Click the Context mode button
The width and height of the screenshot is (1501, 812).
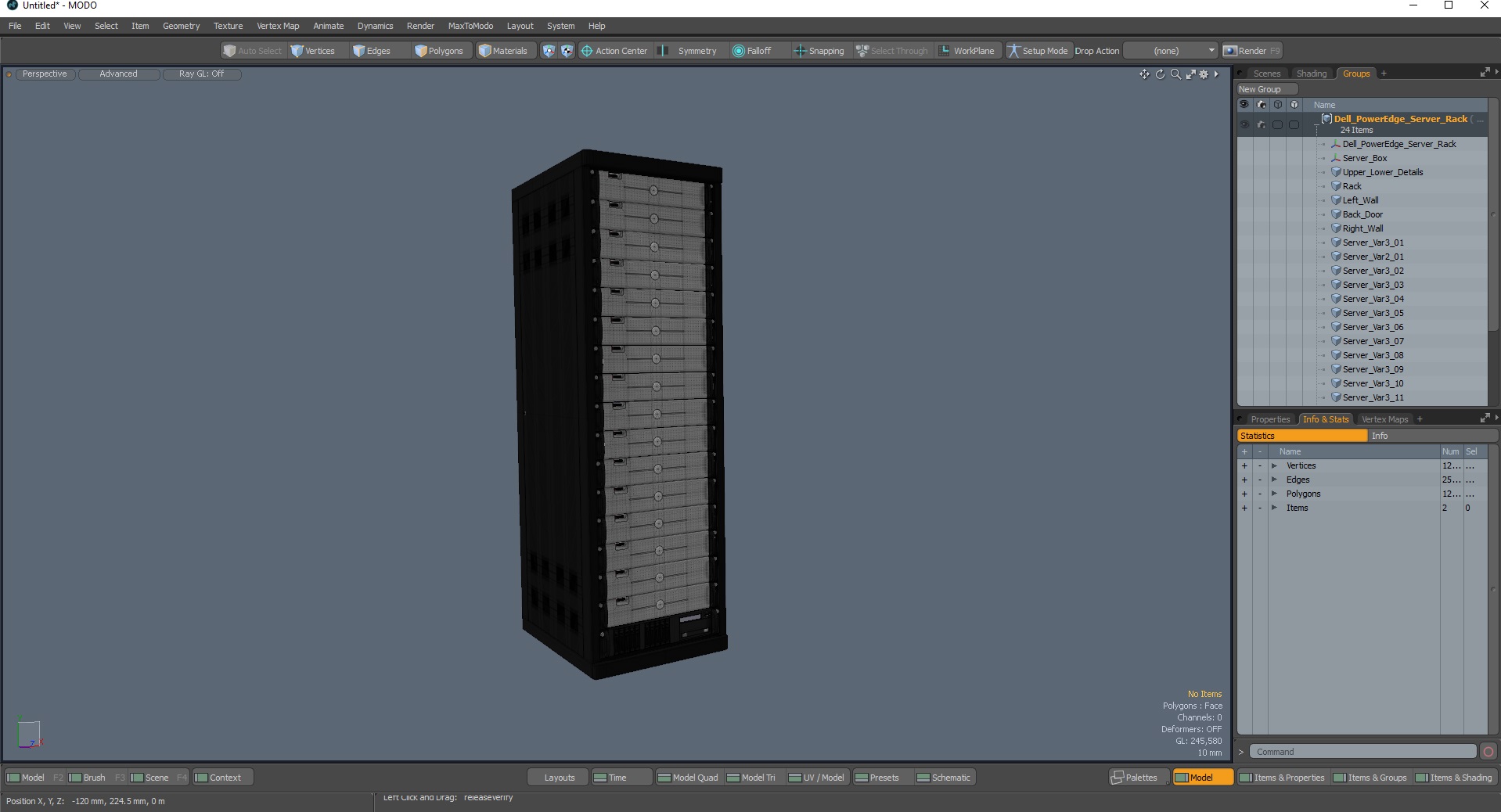pyautogui.click(x=223, y=778)
